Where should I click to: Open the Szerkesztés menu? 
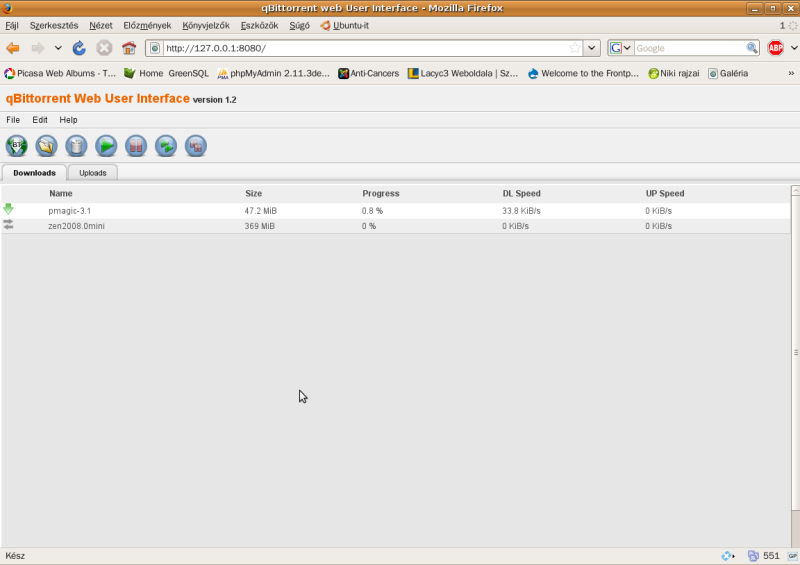pyautogui.click(x=54, y=26)
